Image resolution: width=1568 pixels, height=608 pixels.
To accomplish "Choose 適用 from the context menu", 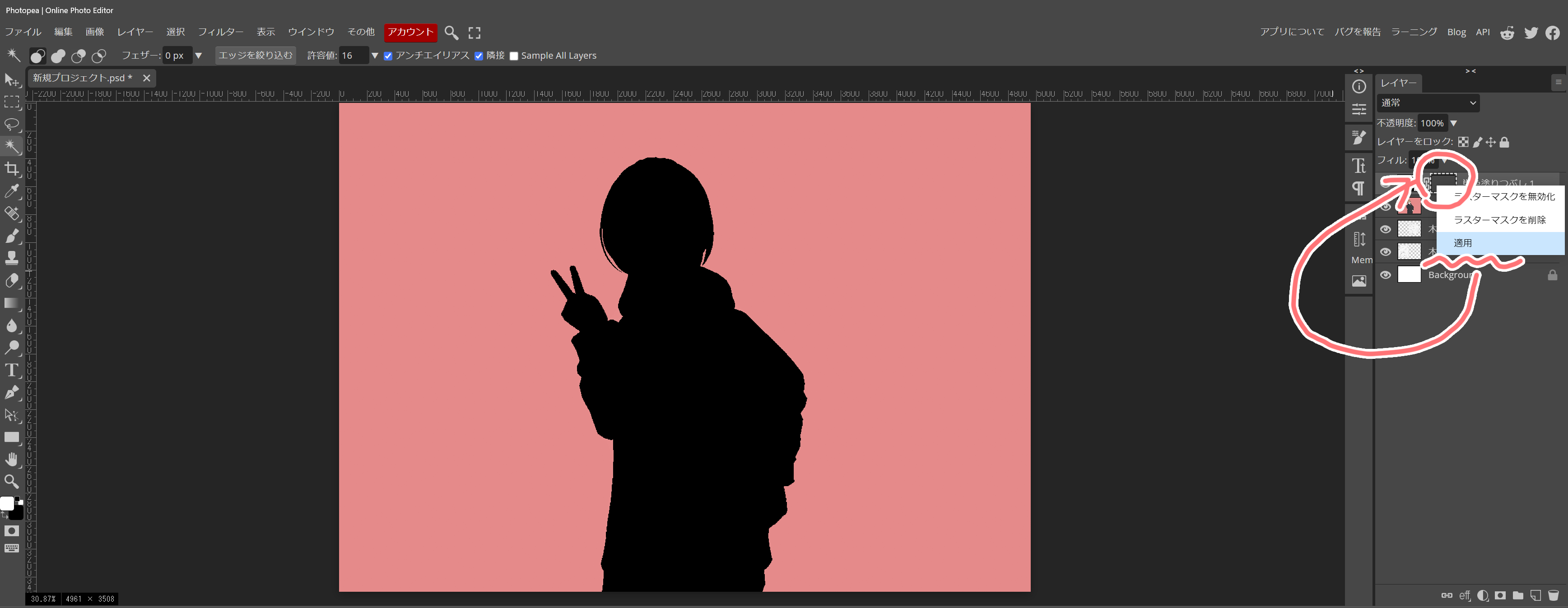I will click(x=1463, y=243).
